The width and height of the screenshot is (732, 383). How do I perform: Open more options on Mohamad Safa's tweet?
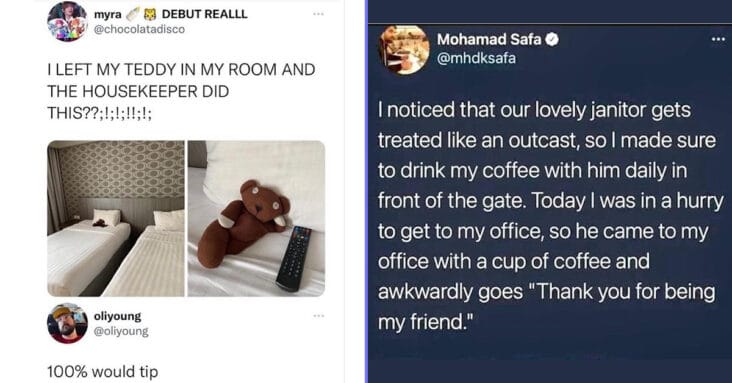click(718, 40)
